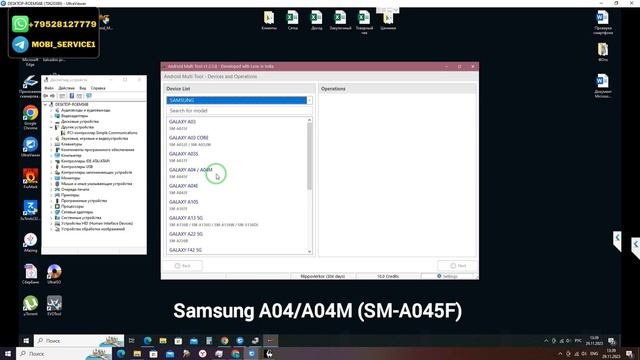The width and height of the screenshot is (640, 360).
Task: Open Edge on remote desktop taskbar
Action: (147, 340)
